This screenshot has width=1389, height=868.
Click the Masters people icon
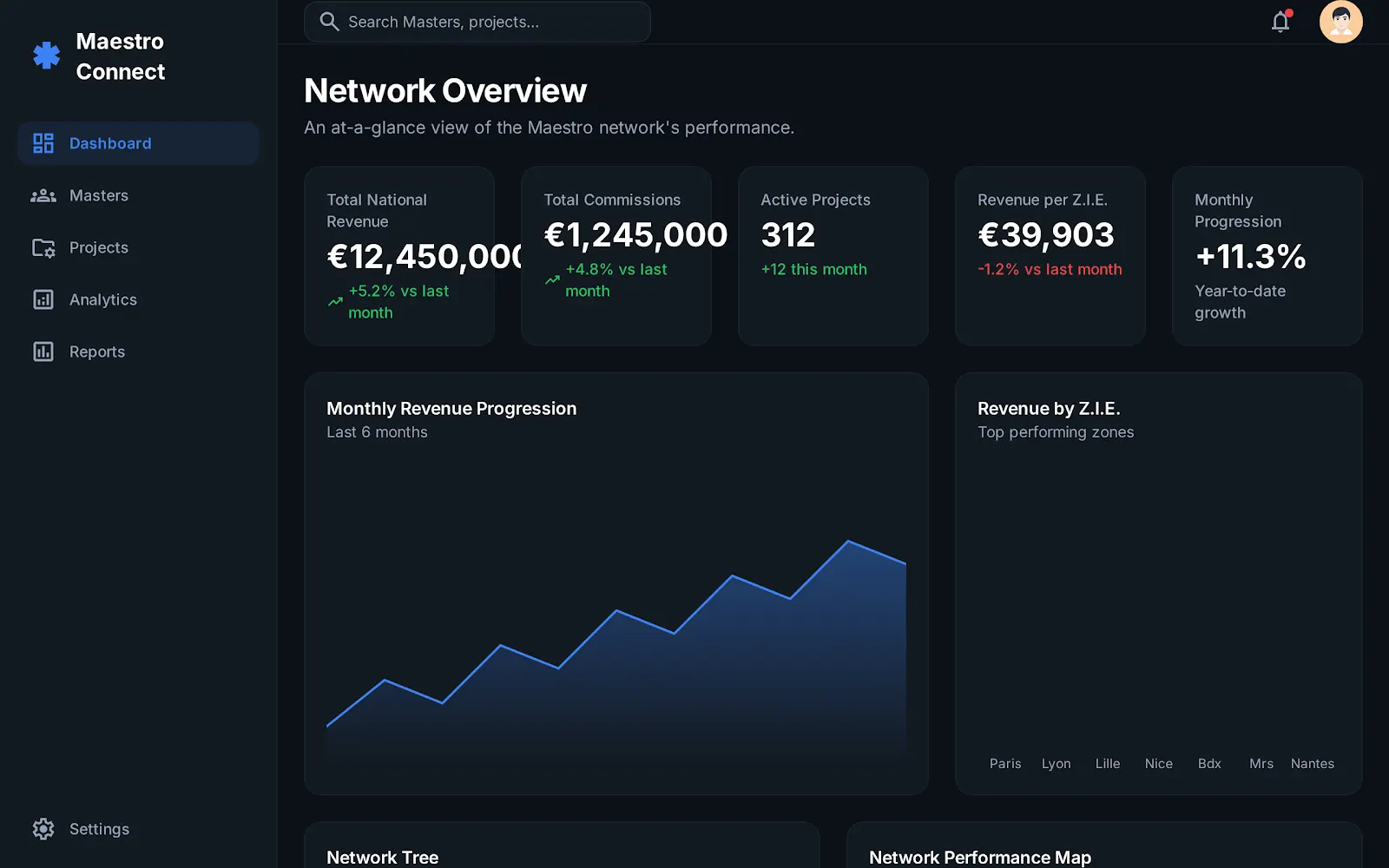click(43, 195)
